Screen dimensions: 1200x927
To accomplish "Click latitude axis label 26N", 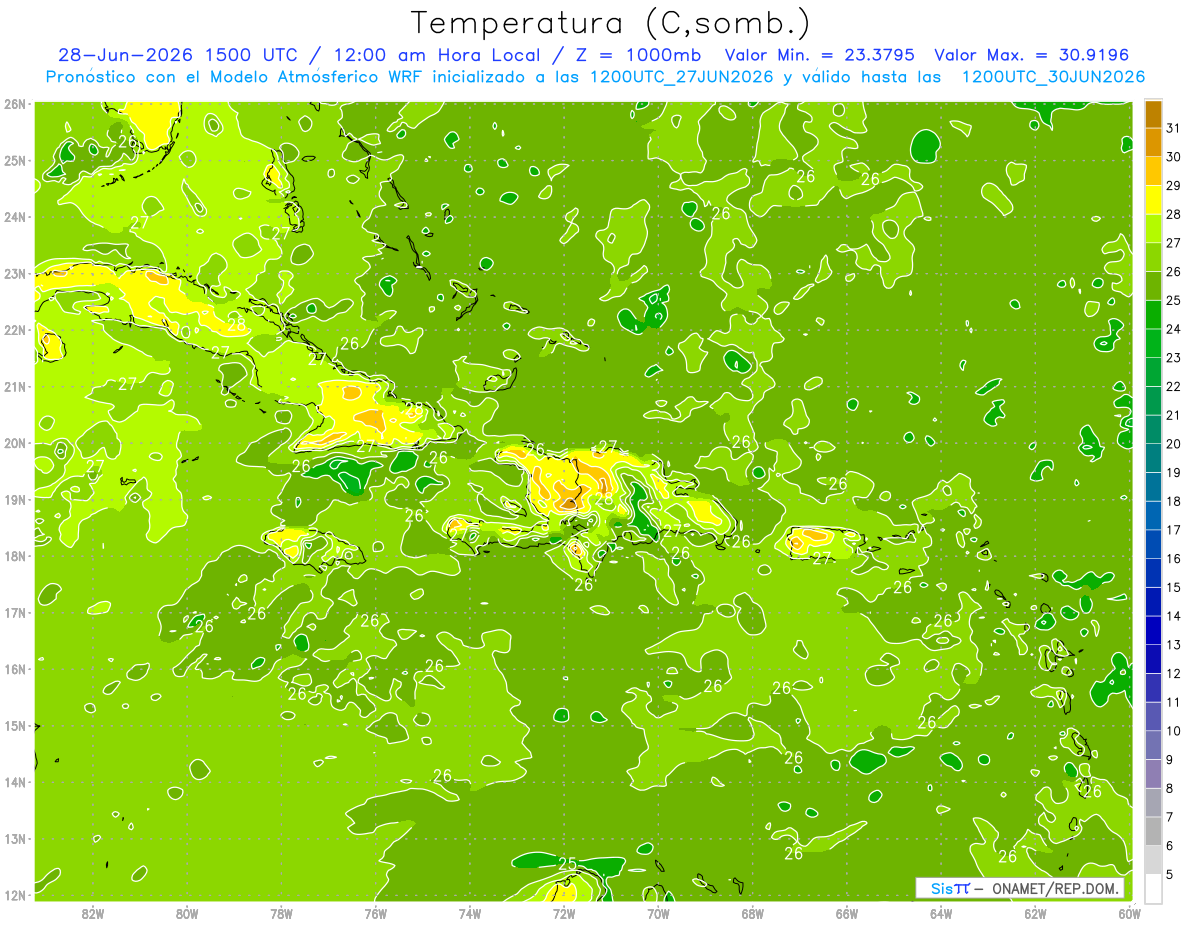I will click(x=15, y=104).
